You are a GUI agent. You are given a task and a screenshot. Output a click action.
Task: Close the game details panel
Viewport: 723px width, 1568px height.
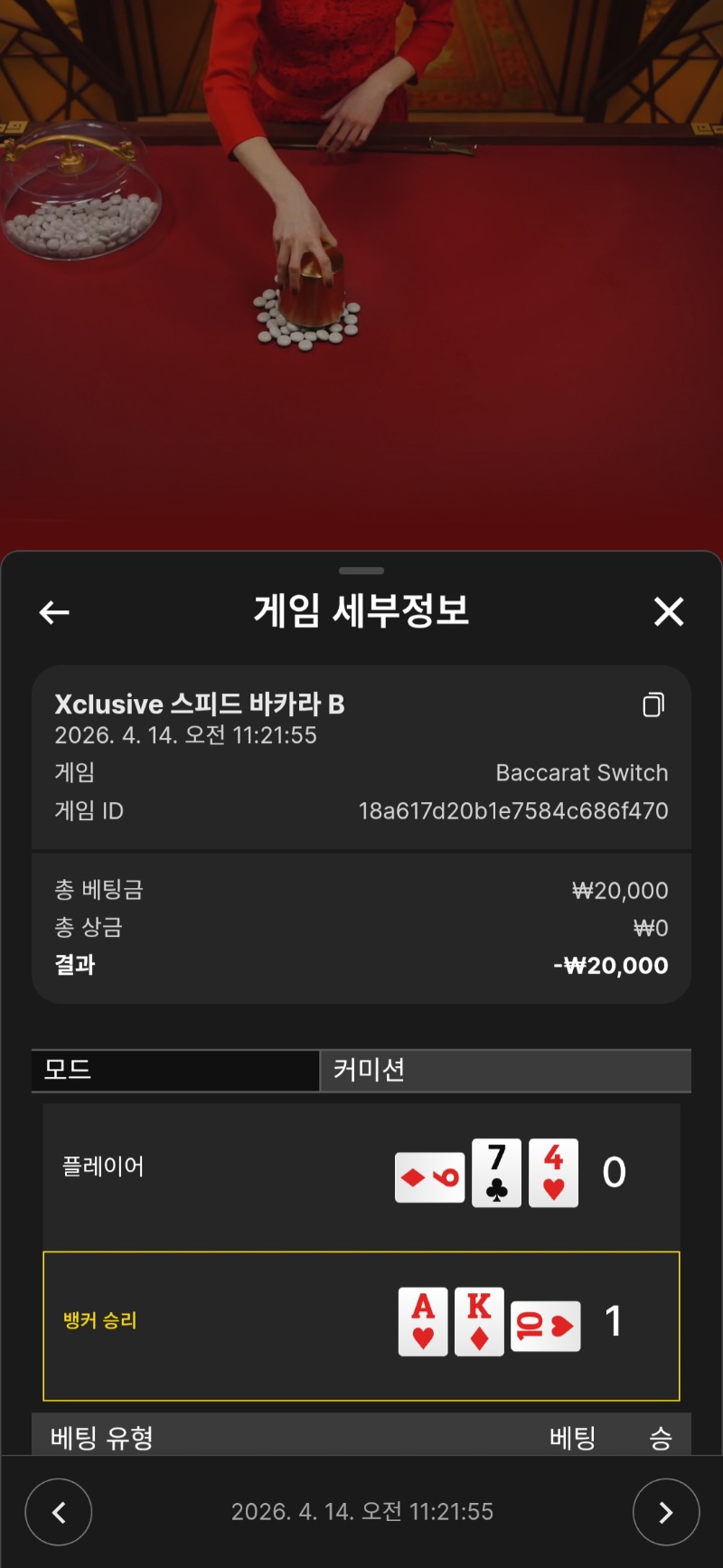pyautogui.click(x=669, y=611)
